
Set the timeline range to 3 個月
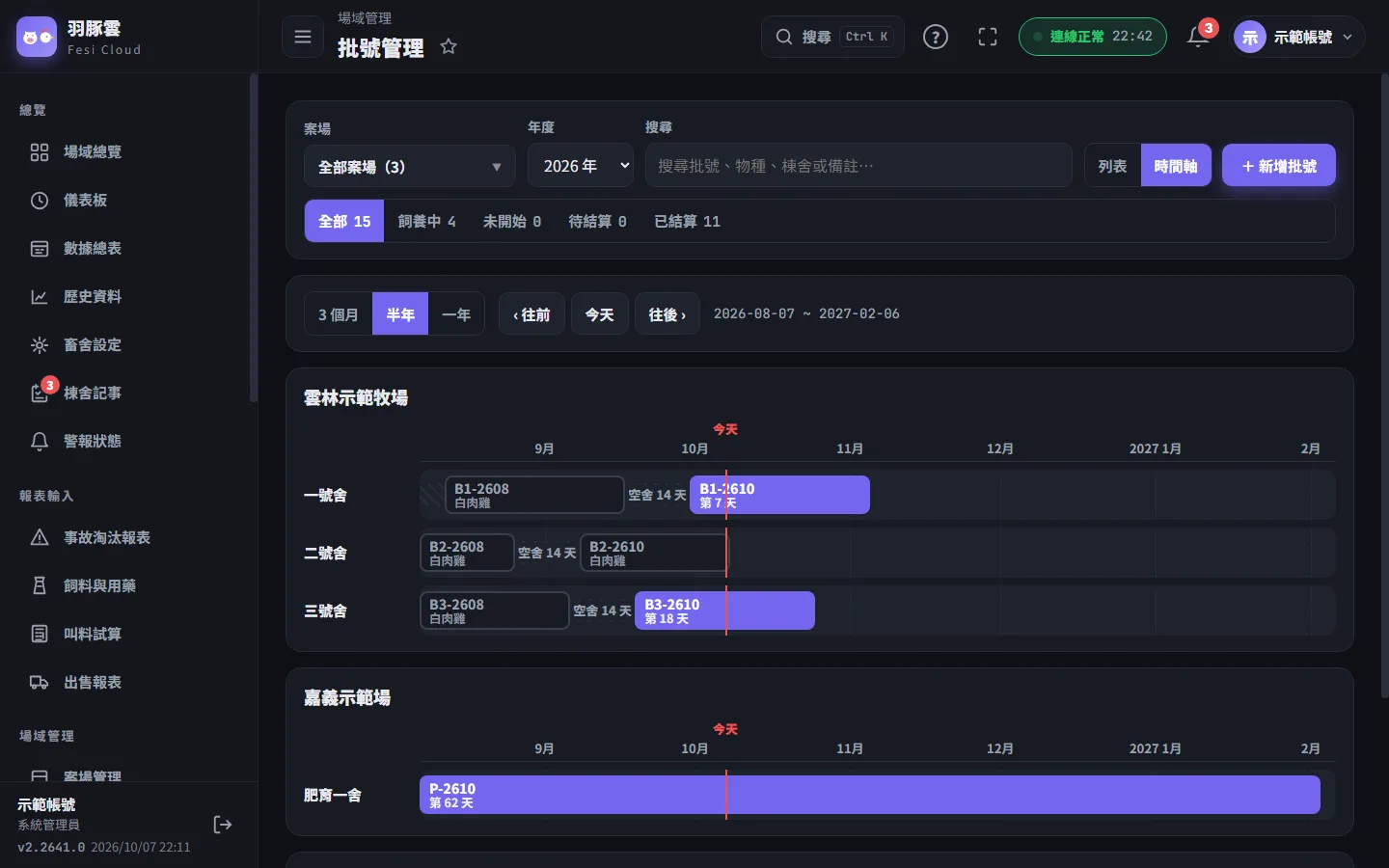click(x=339, y=314)
